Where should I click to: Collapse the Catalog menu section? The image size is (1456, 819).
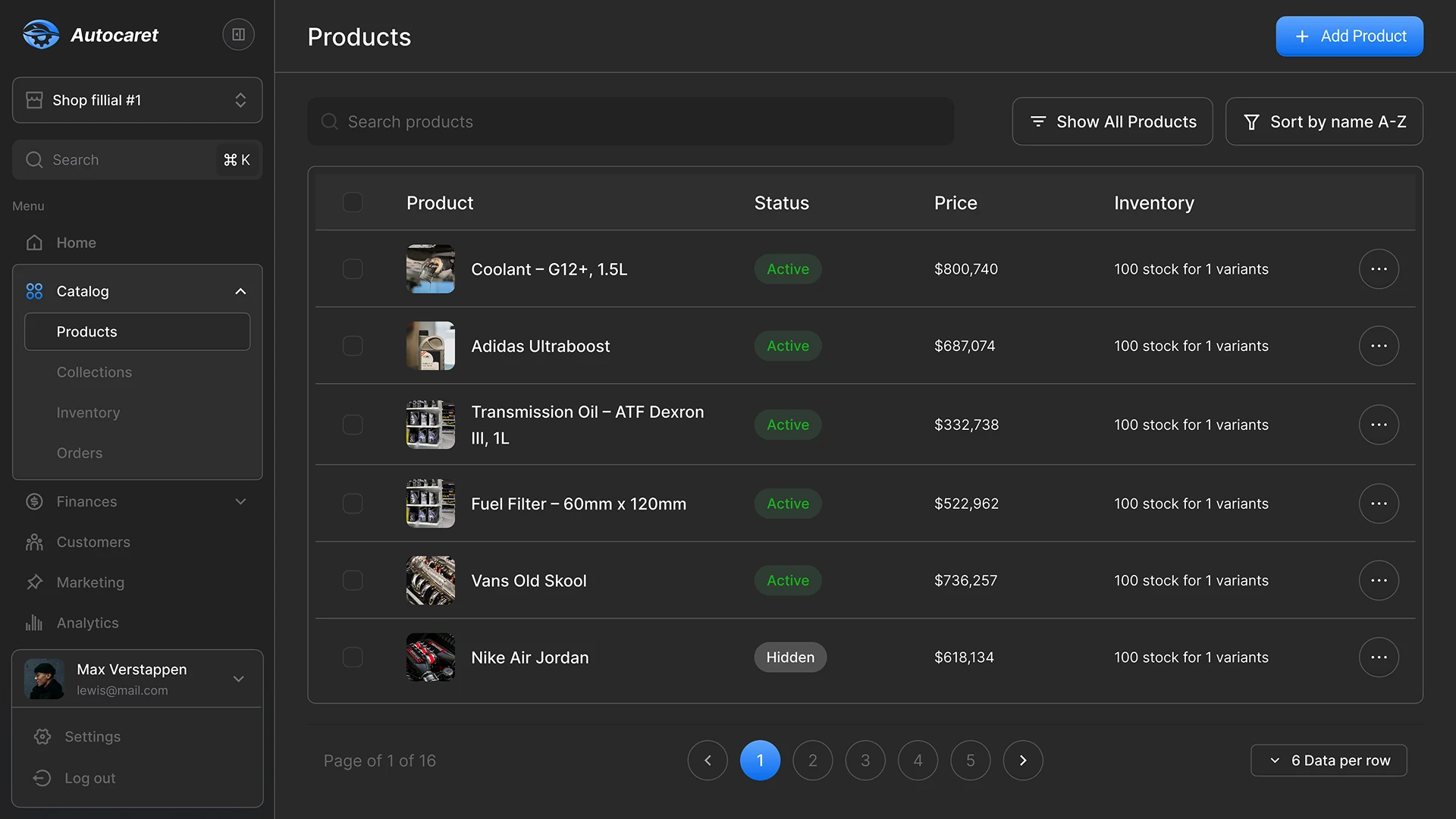coord(240,290)
